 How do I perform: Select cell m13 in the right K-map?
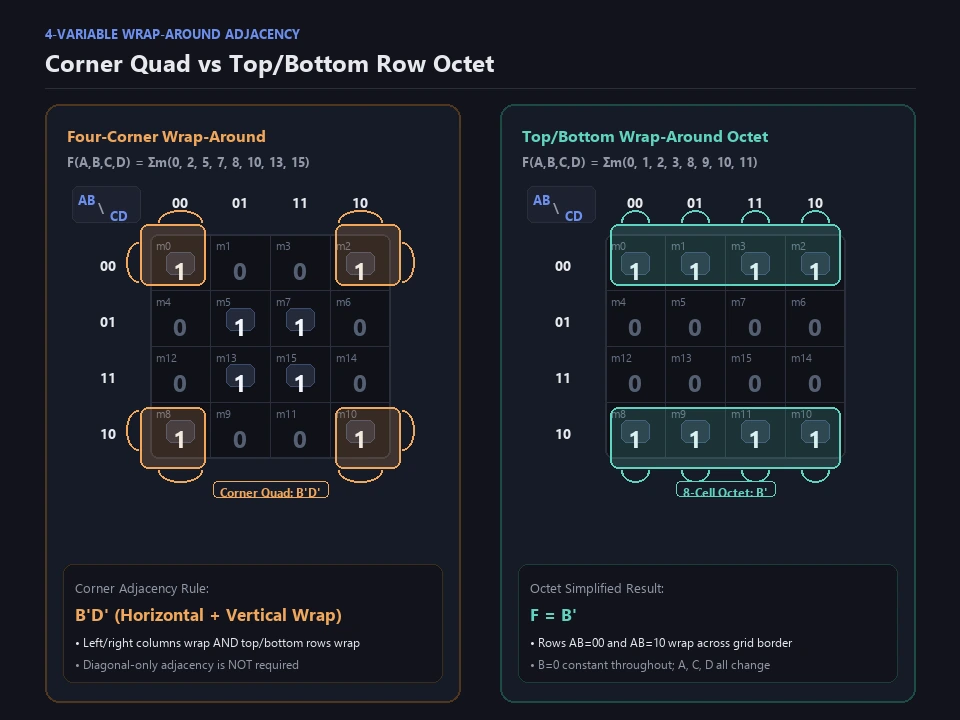(695, 375)
